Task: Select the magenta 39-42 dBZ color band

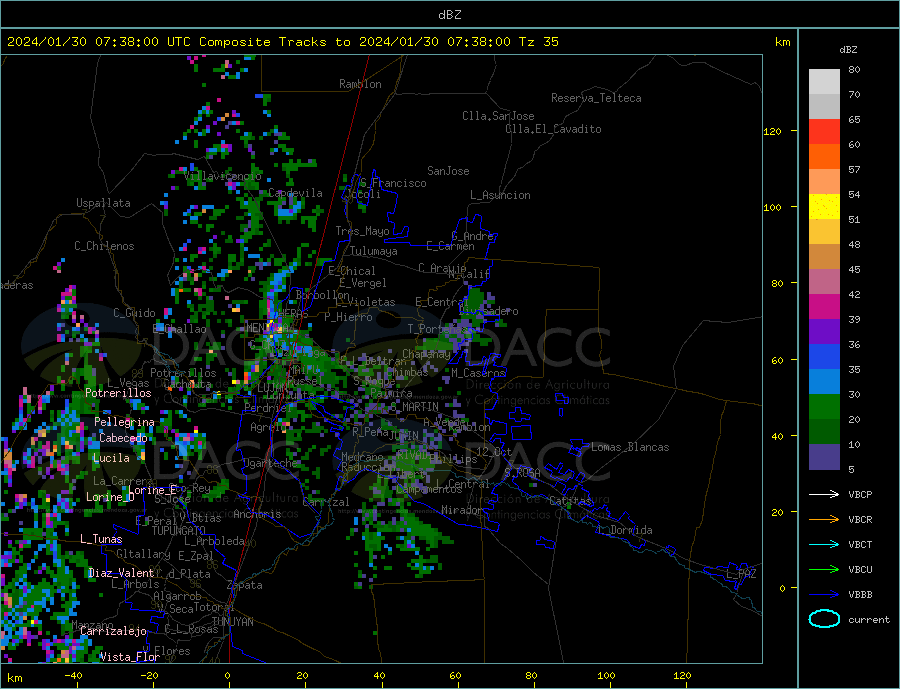Action: [824, 307]
